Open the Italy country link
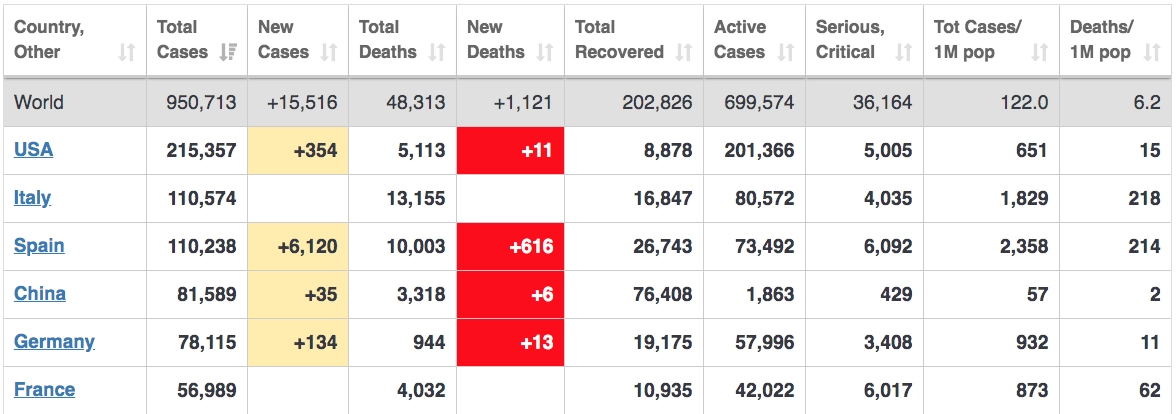The image size is (1176, 414). (x=32, y=198)
